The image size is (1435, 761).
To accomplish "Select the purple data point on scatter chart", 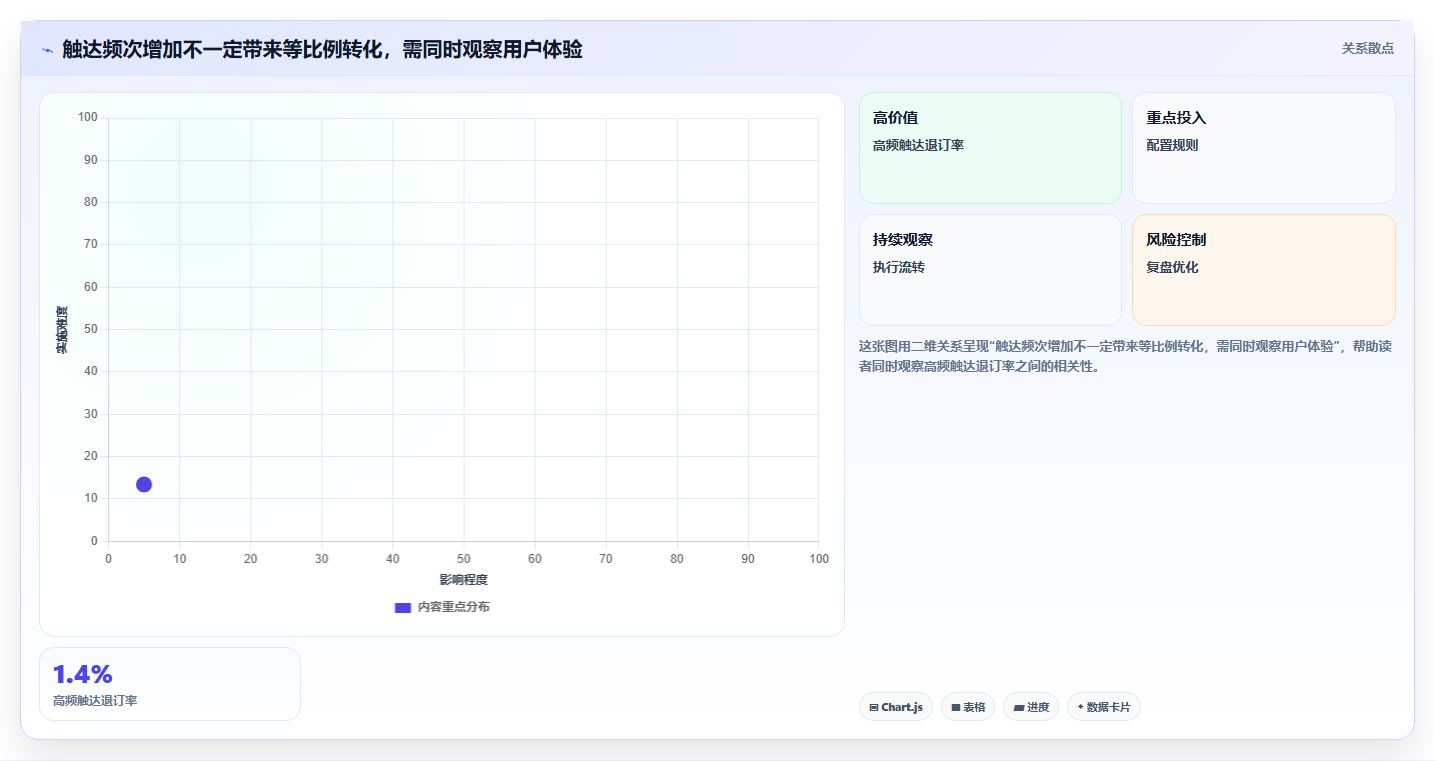I will (x=144, y=484).
